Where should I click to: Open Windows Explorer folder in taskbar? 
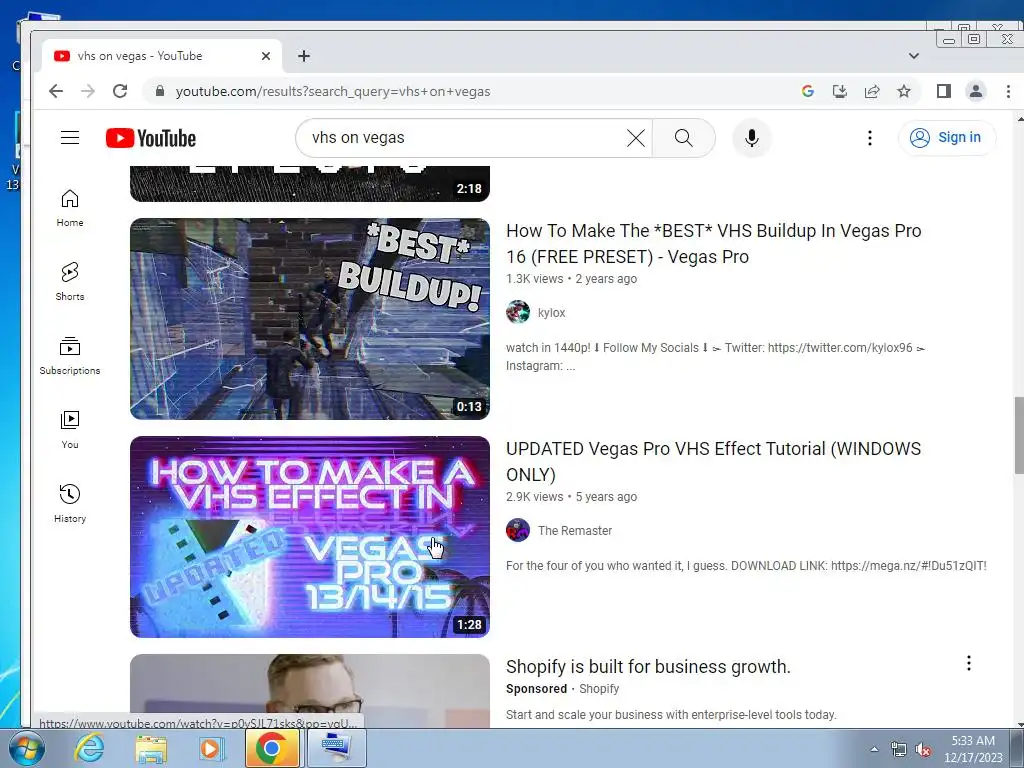[x=151, y=748]
